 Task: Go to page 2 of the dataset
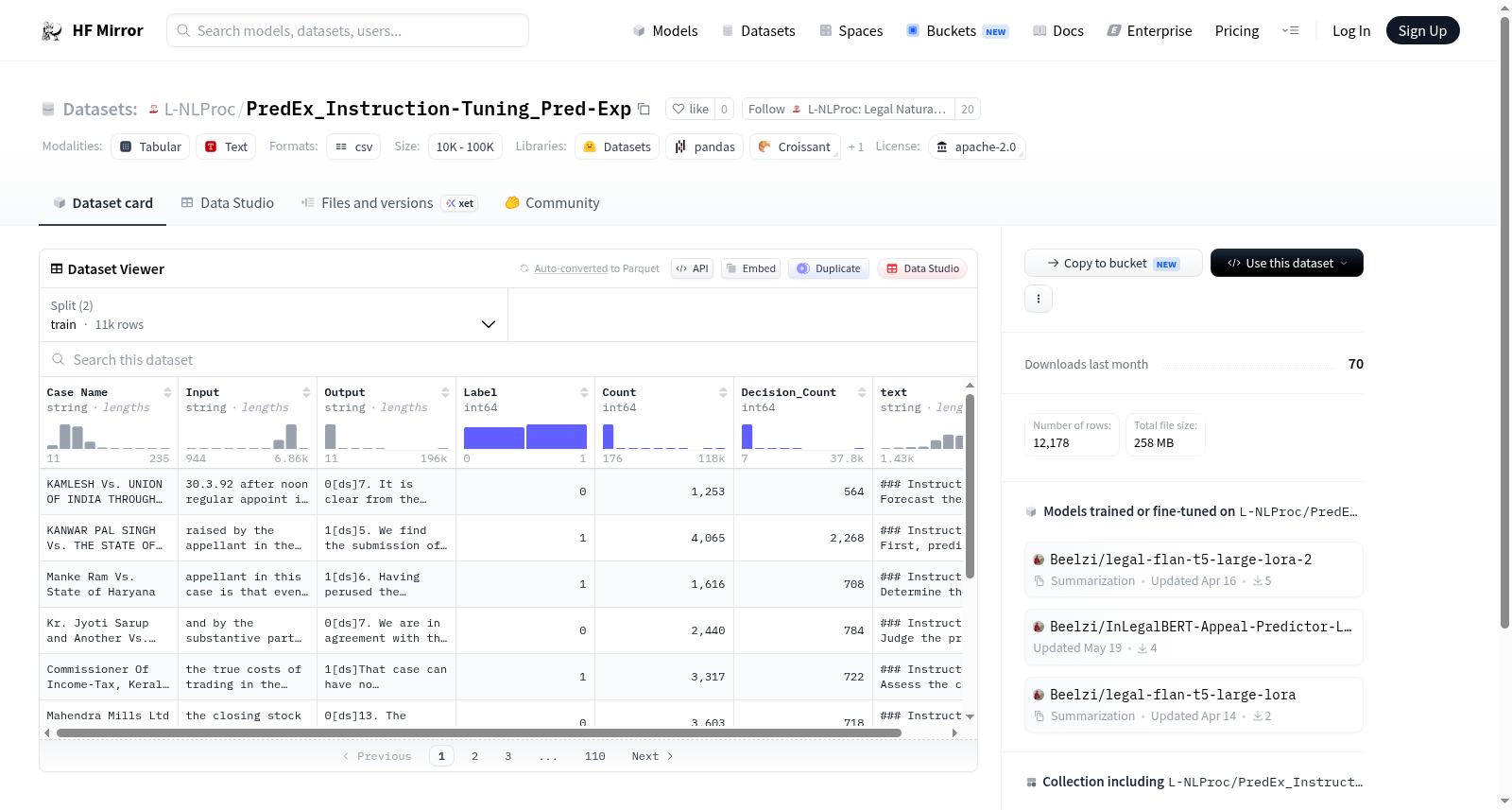[x=474, y=756]
